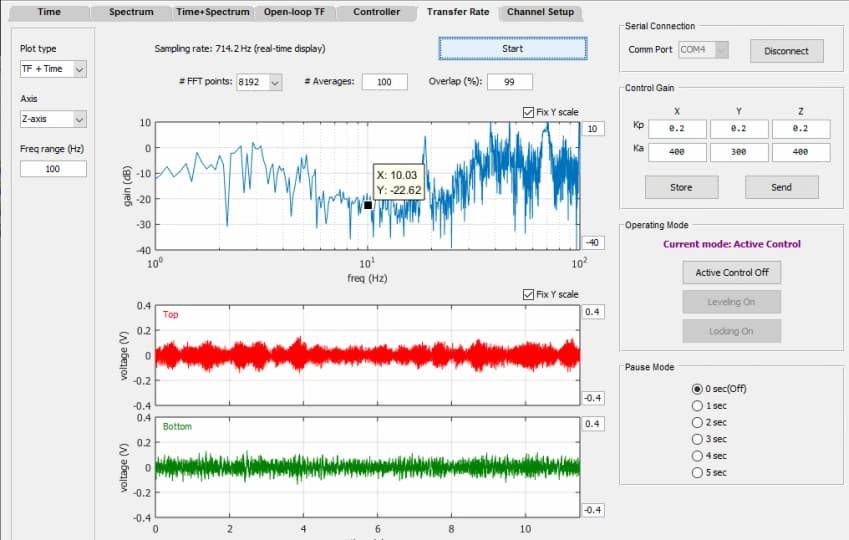Click the data cursor marker on gain plot
This screenshot has height=540, width=849.
368,205
